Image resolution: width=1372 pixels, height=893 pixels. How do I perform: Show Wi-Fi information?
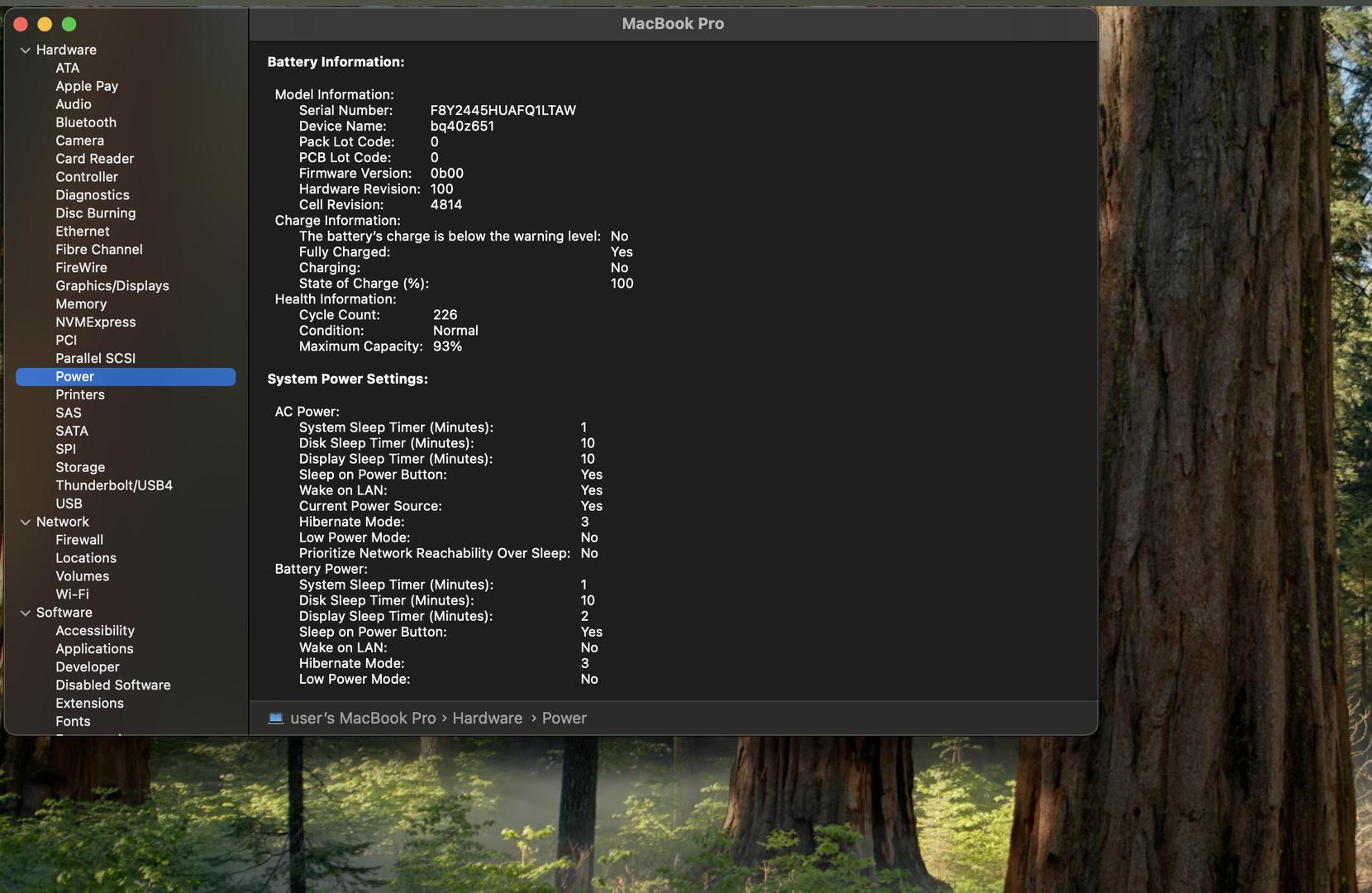[x=72, y=596]
